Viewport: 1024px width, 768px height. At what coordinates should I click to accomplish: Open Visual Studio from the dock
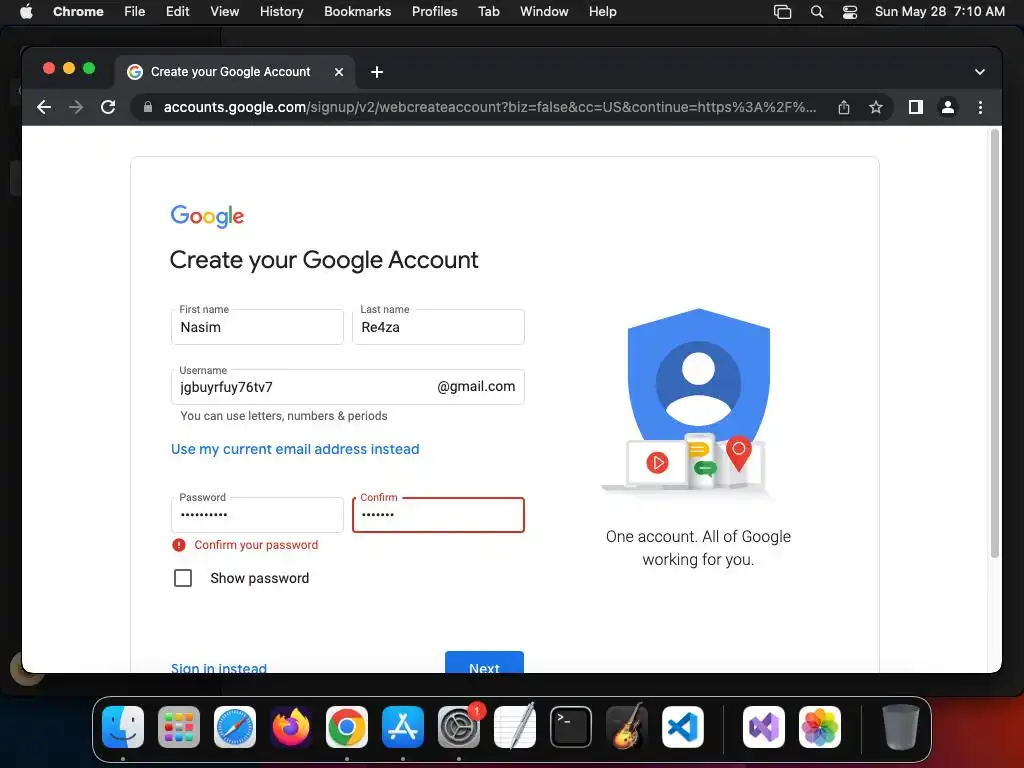(x=763, y=727)
